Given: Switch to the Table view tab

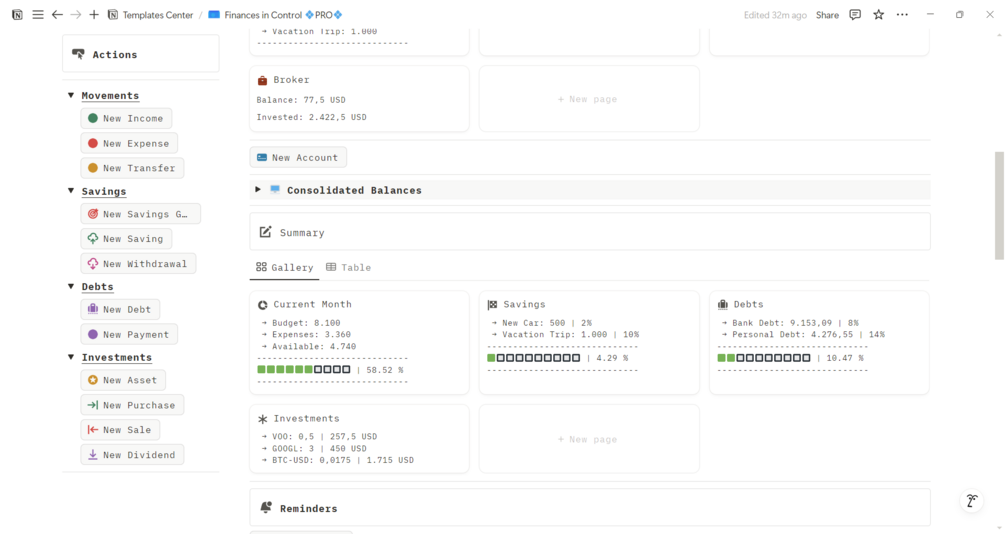Looking at the screenshot, I should [x=349, y=267].
